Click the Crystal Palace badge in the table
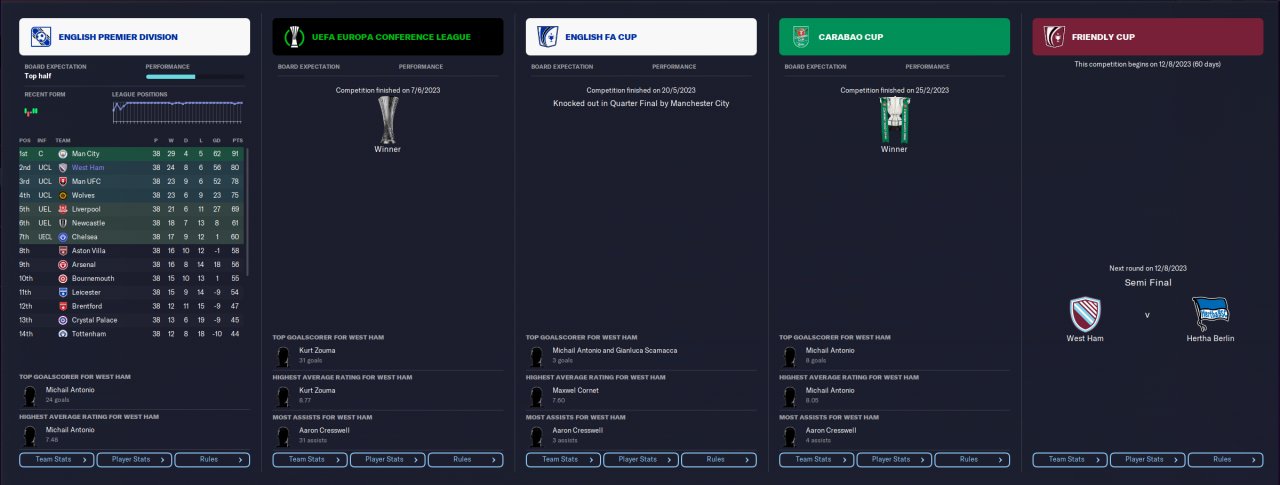The width and height of the screenshot is (1280, 485). 63,320
